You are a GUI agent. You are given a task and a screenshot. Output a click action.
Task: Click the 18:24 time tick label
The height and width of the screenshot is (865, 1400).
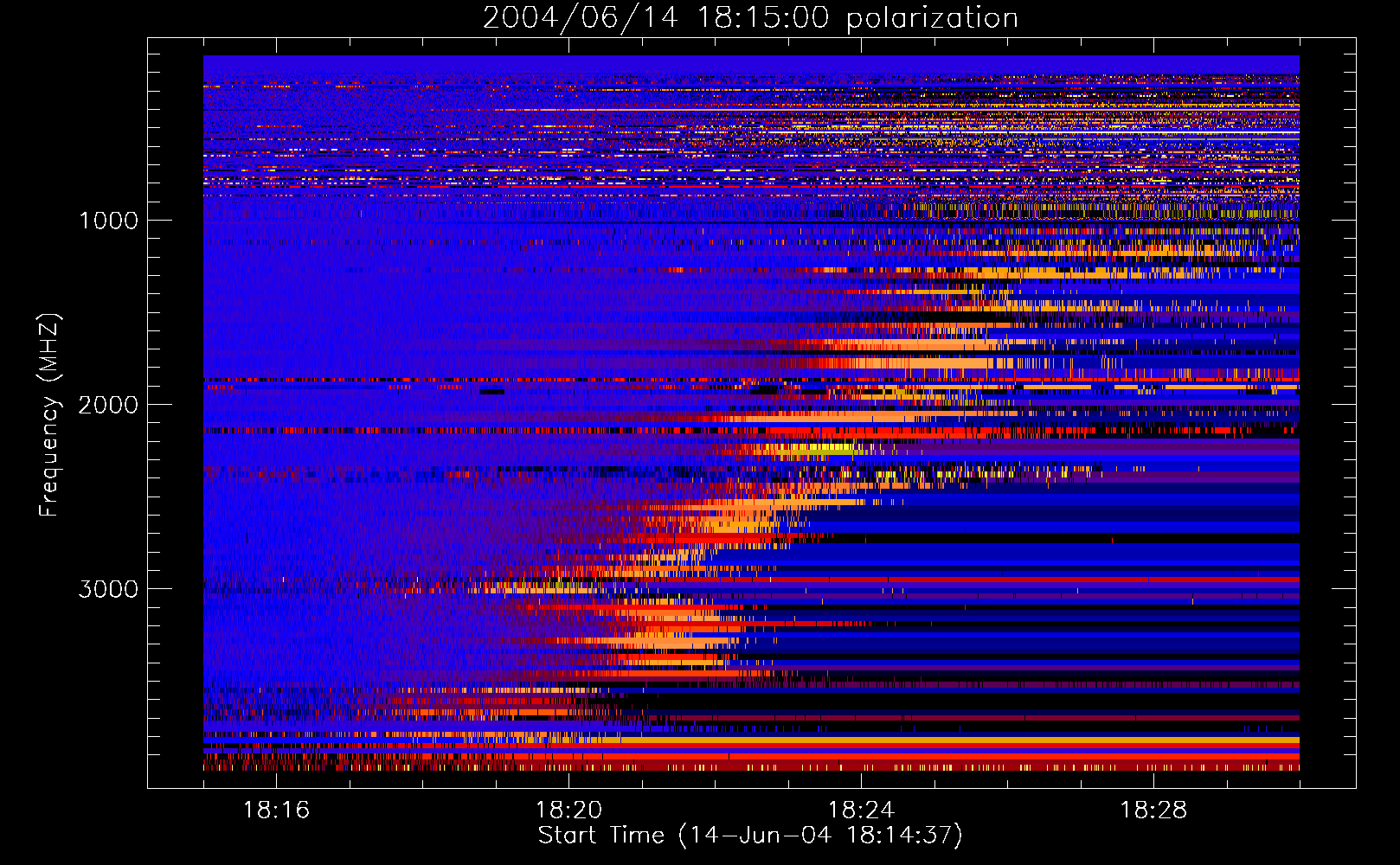861,811
